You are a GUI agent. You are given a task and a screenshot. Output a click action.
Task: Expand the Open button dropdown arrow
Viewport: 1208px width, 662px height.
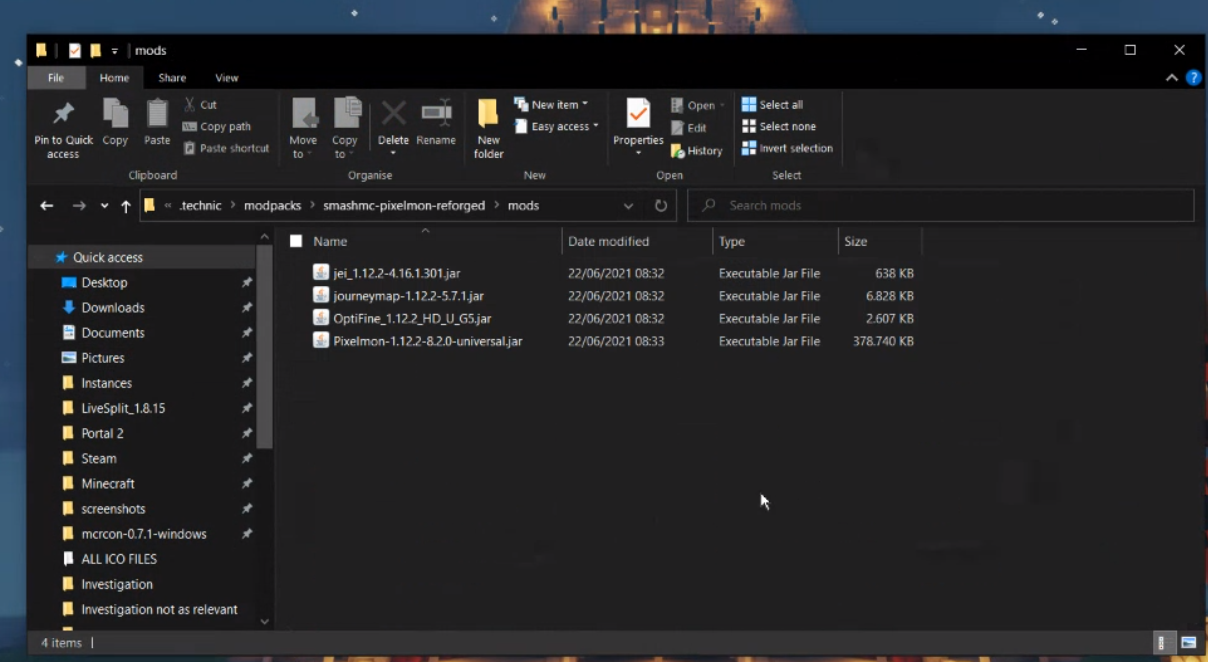(721, 105)
